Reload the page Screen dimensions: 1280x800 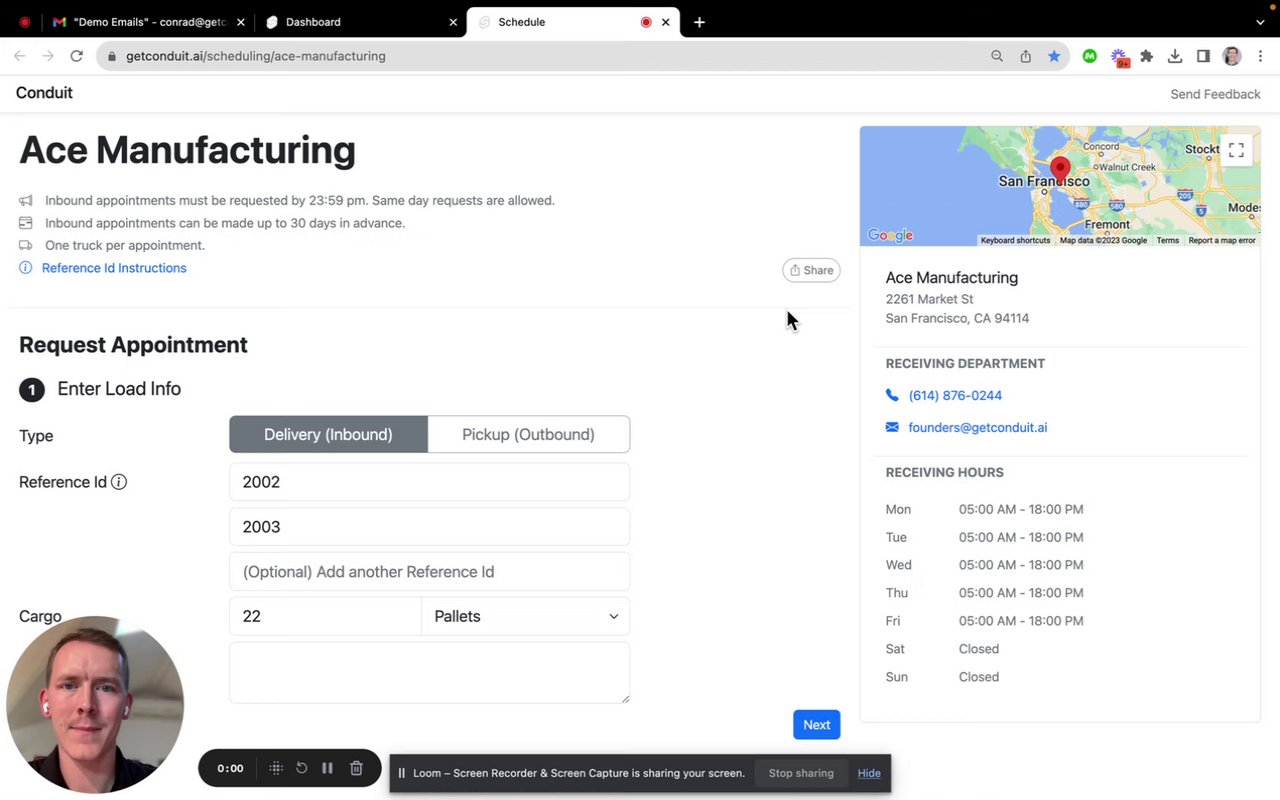[x=76, y=56]
